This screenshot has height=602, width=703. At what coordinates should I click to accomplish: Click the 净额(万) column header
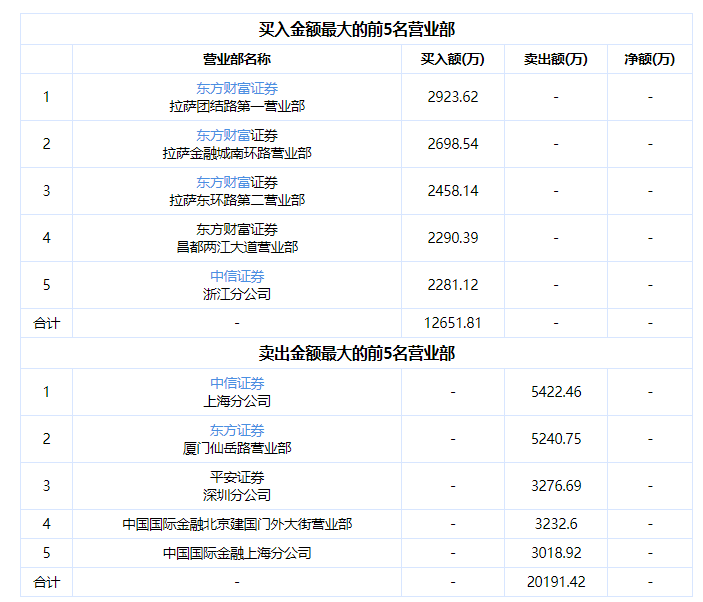[x=650, y=59]
